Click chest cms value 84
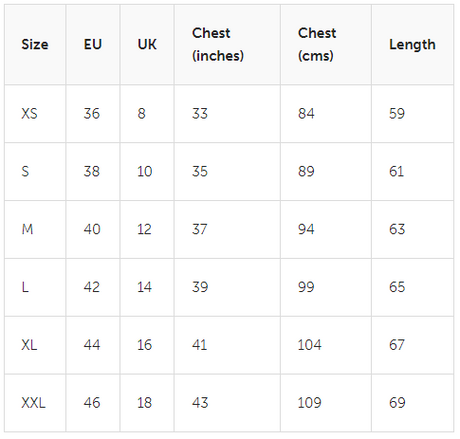 [x=306, y=114]
